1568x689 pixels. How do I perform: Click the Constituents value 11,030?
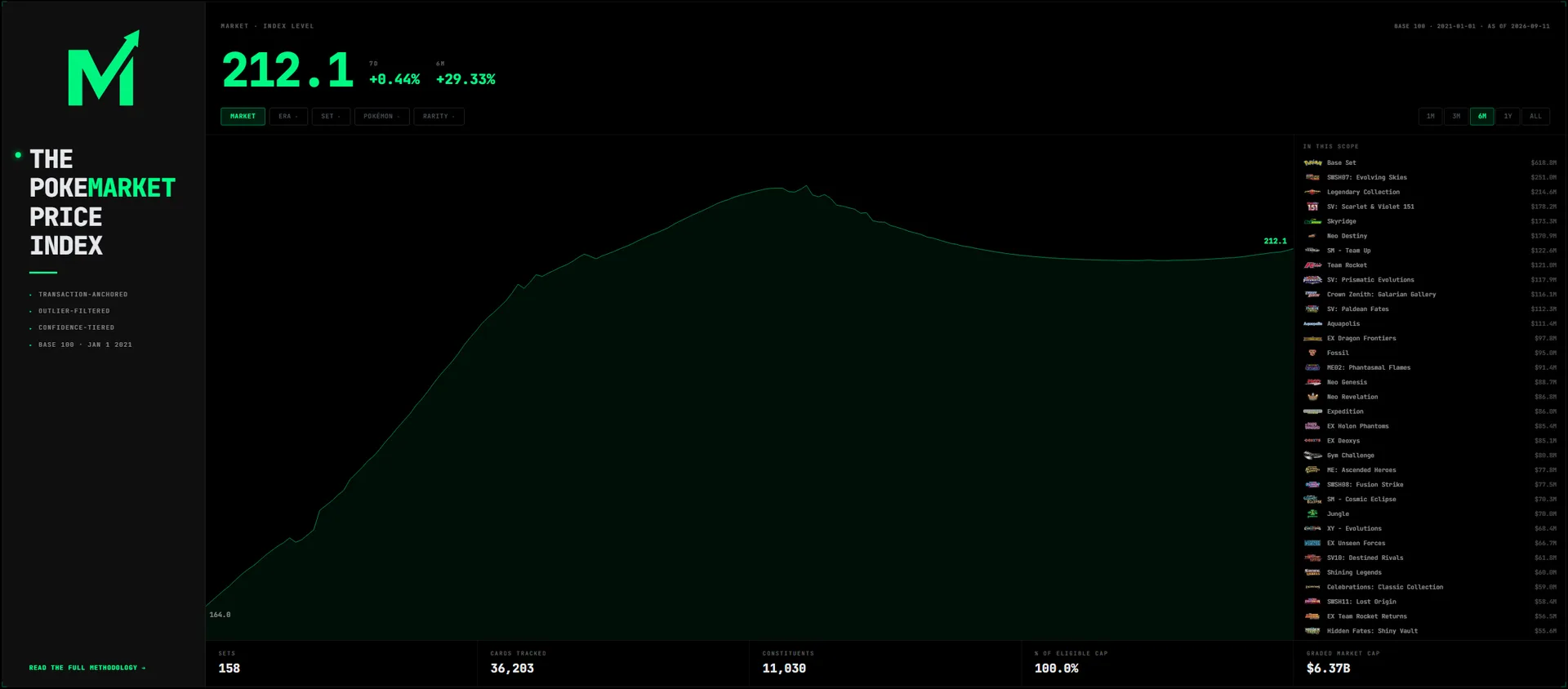tap(784, 669)
